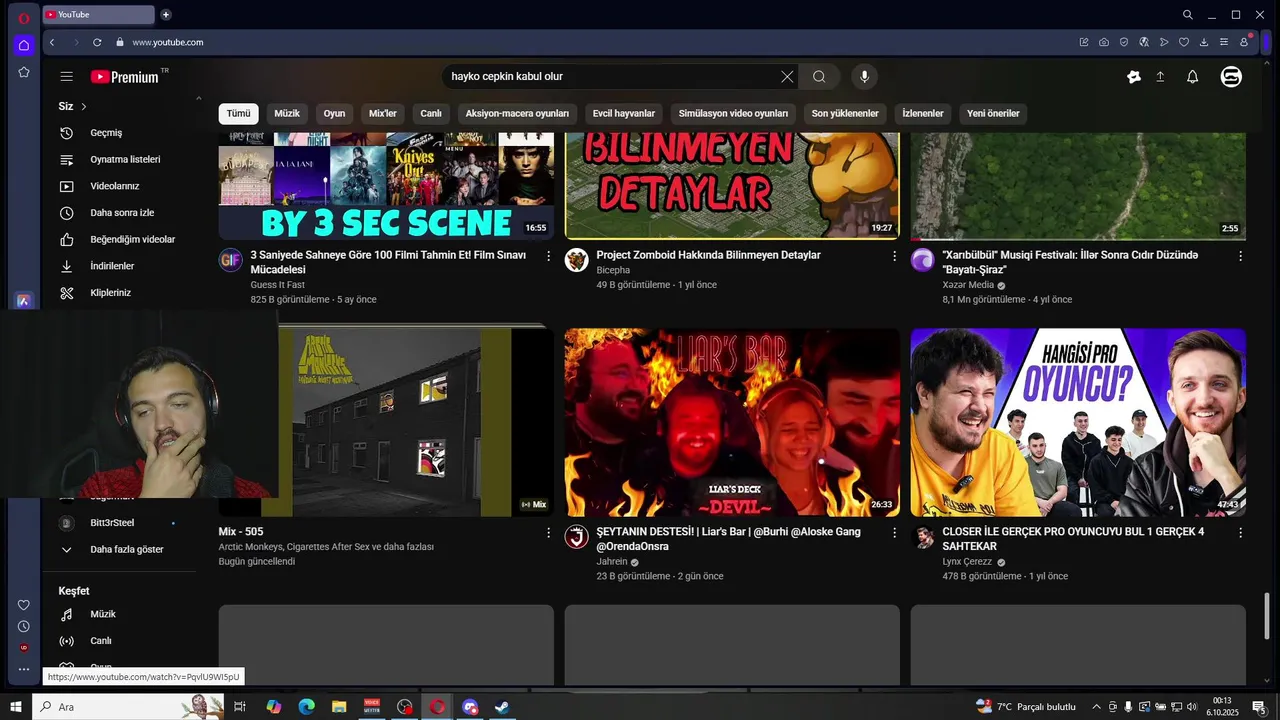
Task: Reload the page in Opera
Action: (97, 42)
